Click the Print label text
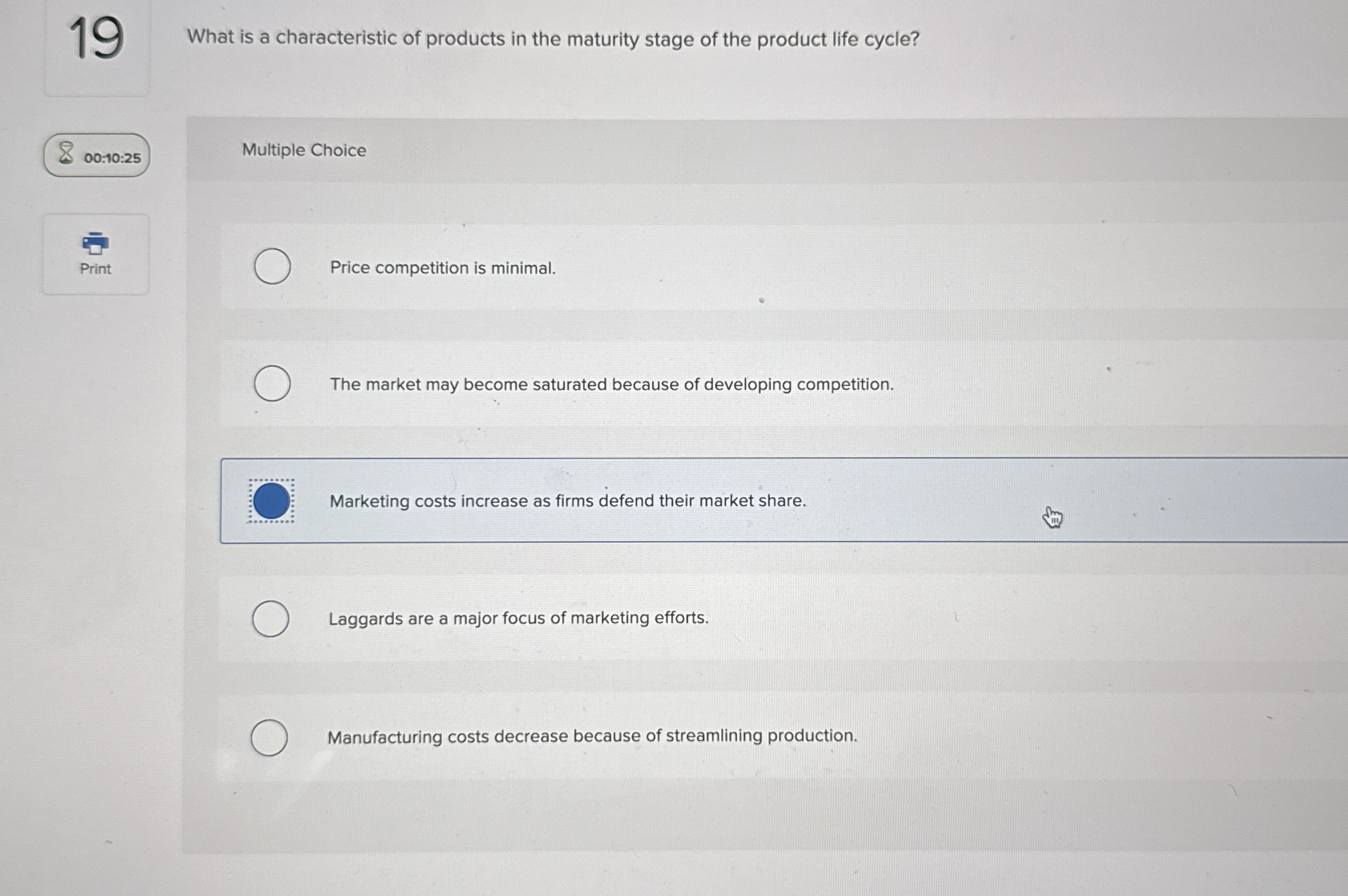 point(96,268)
